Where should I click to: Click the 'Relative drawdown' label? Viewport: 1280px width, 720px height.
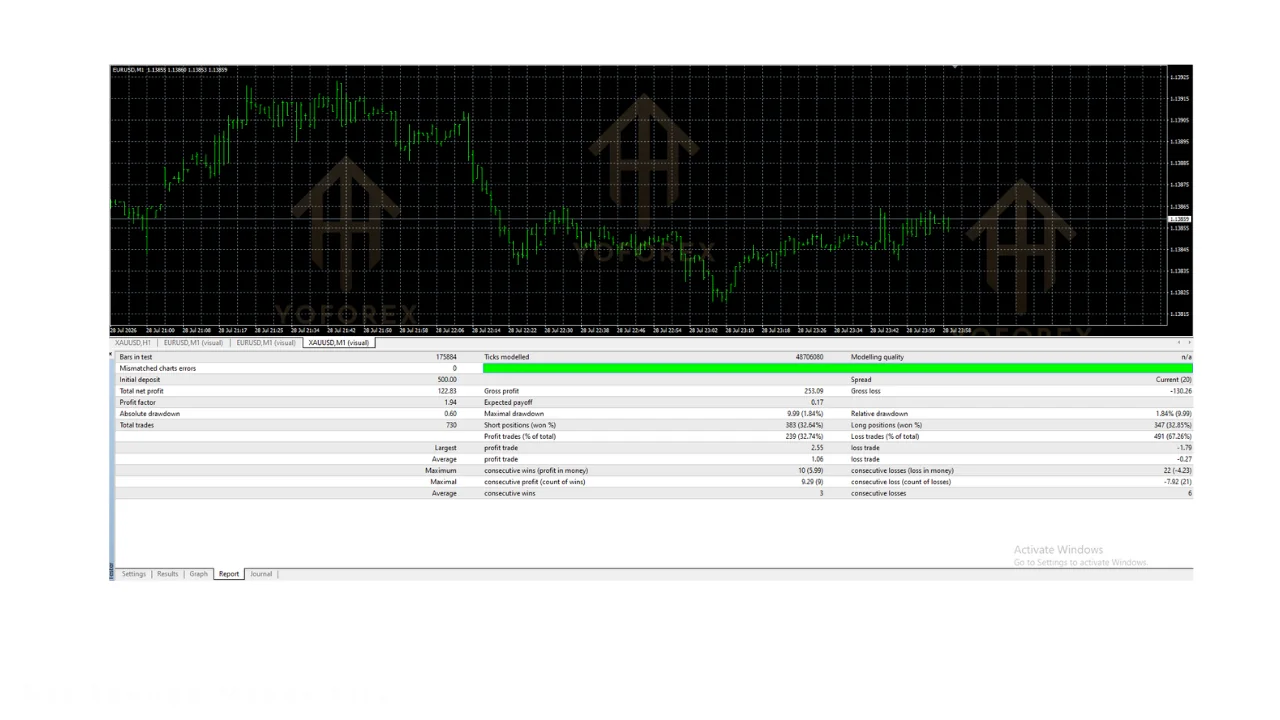[x=880, y=414]
